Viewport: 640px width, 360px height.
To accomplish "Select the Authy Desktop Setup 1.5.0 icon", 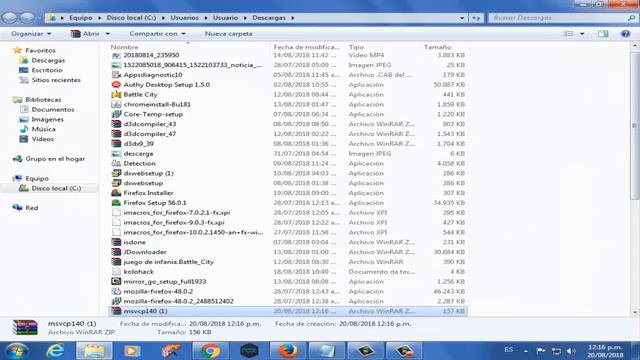I will click(x=116, y=84).
